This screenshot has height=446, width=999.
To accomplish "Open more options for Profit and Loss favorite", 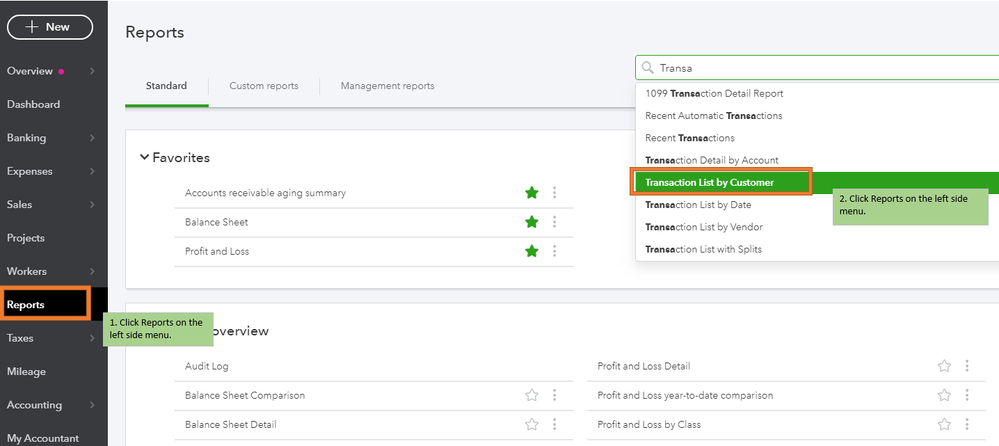I will pyautogui.click(x=555, y=251).
